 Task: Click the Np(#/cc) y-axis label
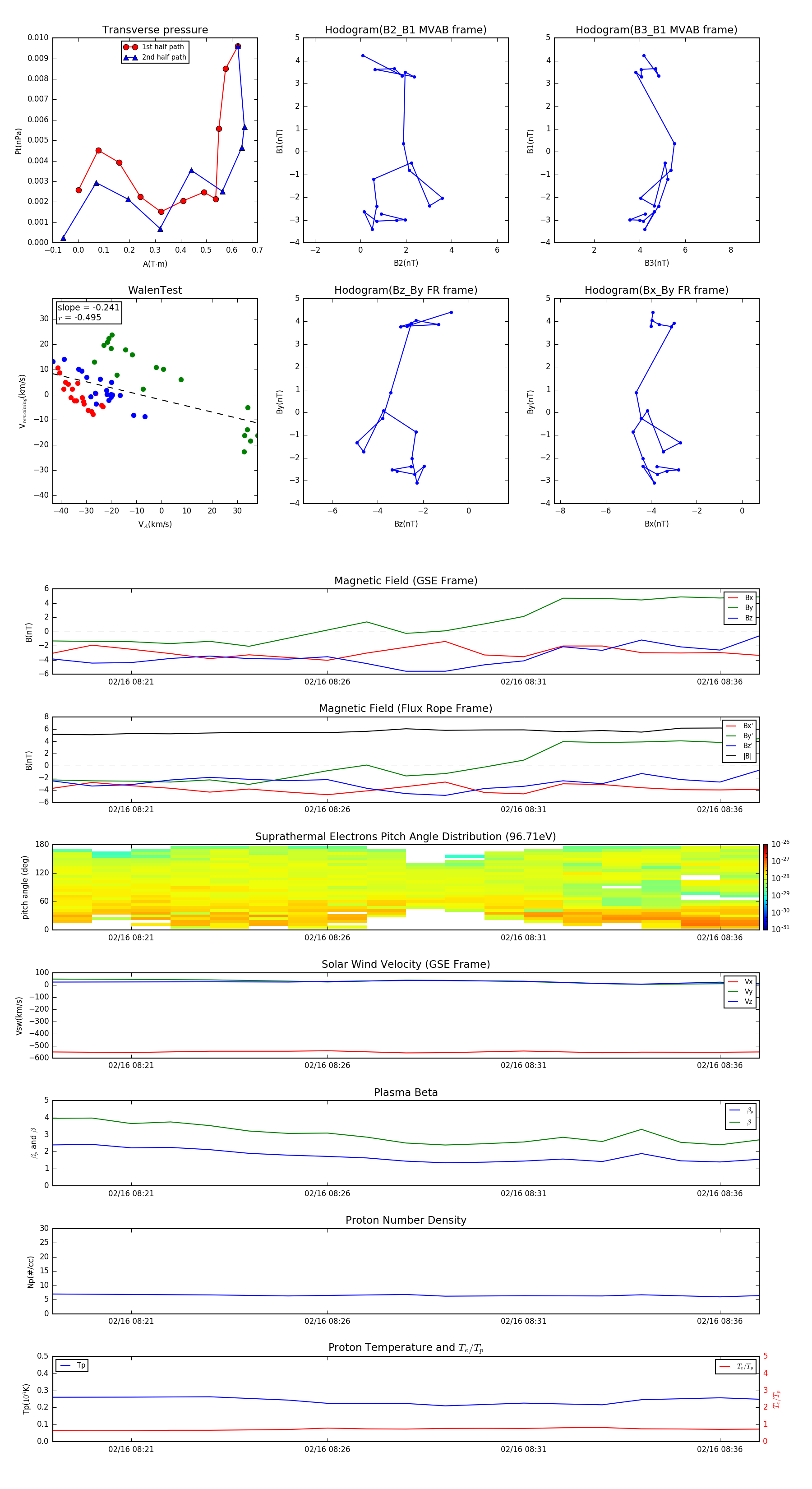click(x=31, y=1272)
